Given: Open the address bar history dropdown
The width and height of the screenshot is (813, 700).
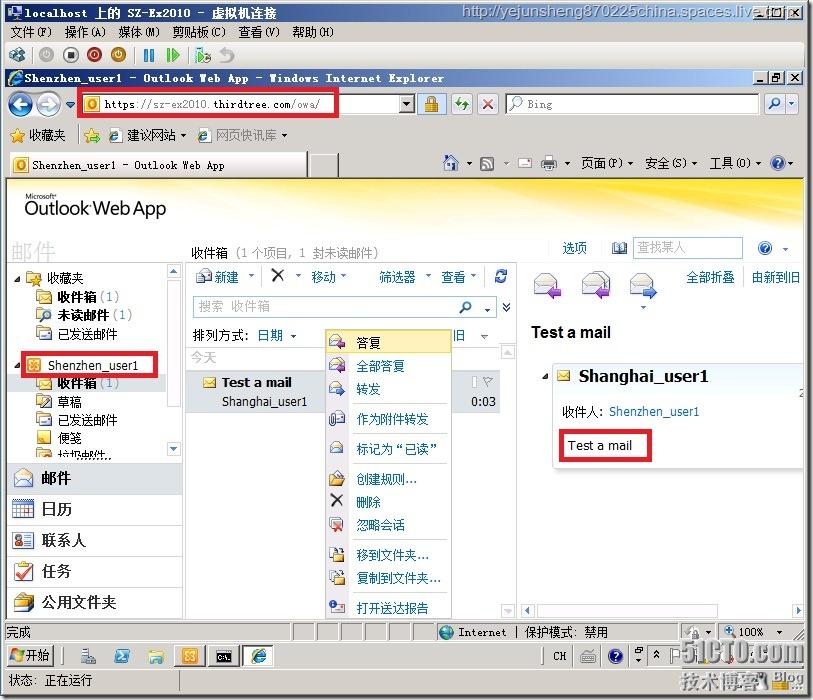Looking at the screenshot, I should coord(407,104).
